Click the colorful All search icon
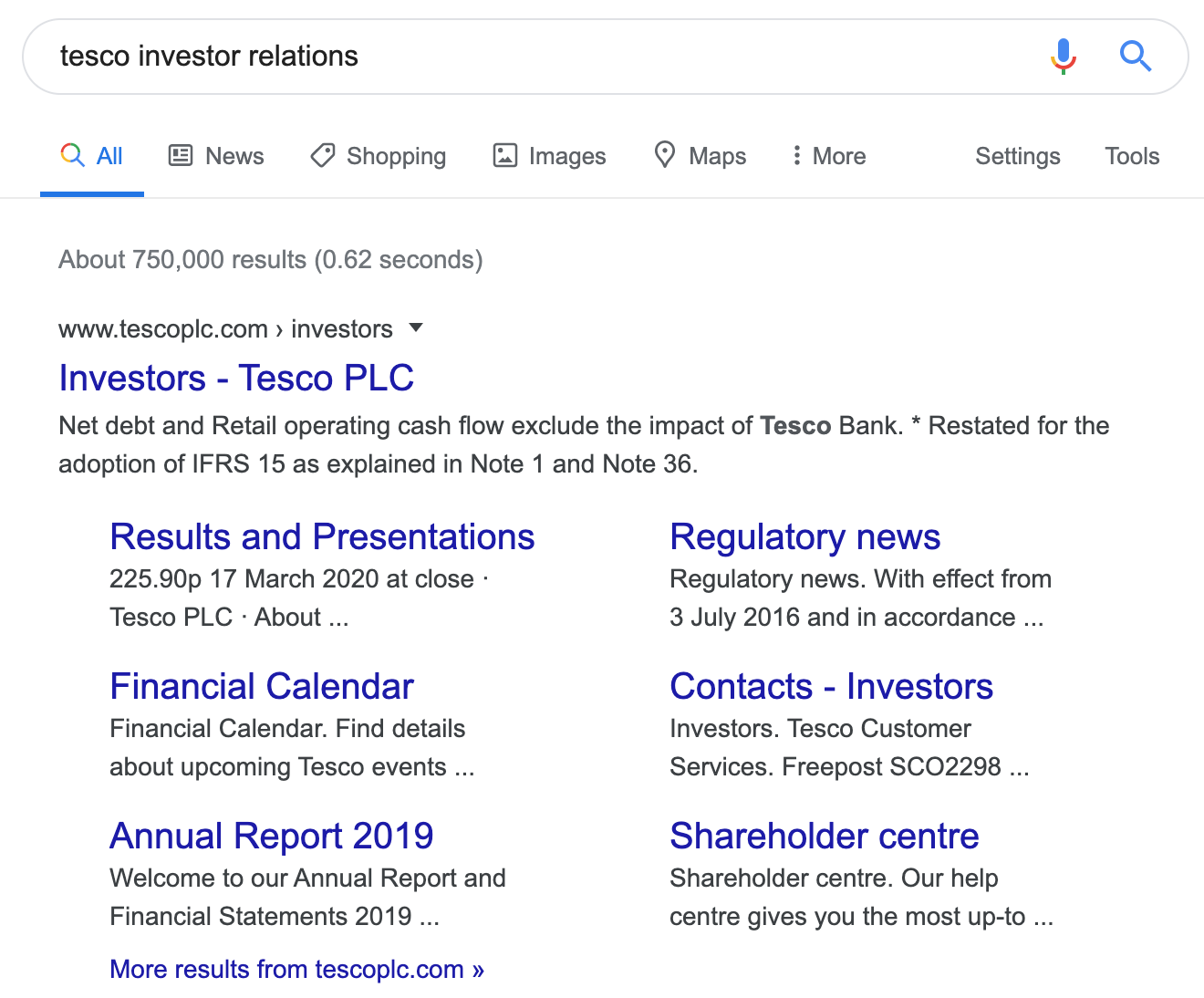Viewport: 1204px width, 998px height. pyautogui.click(x=72, y=155)
